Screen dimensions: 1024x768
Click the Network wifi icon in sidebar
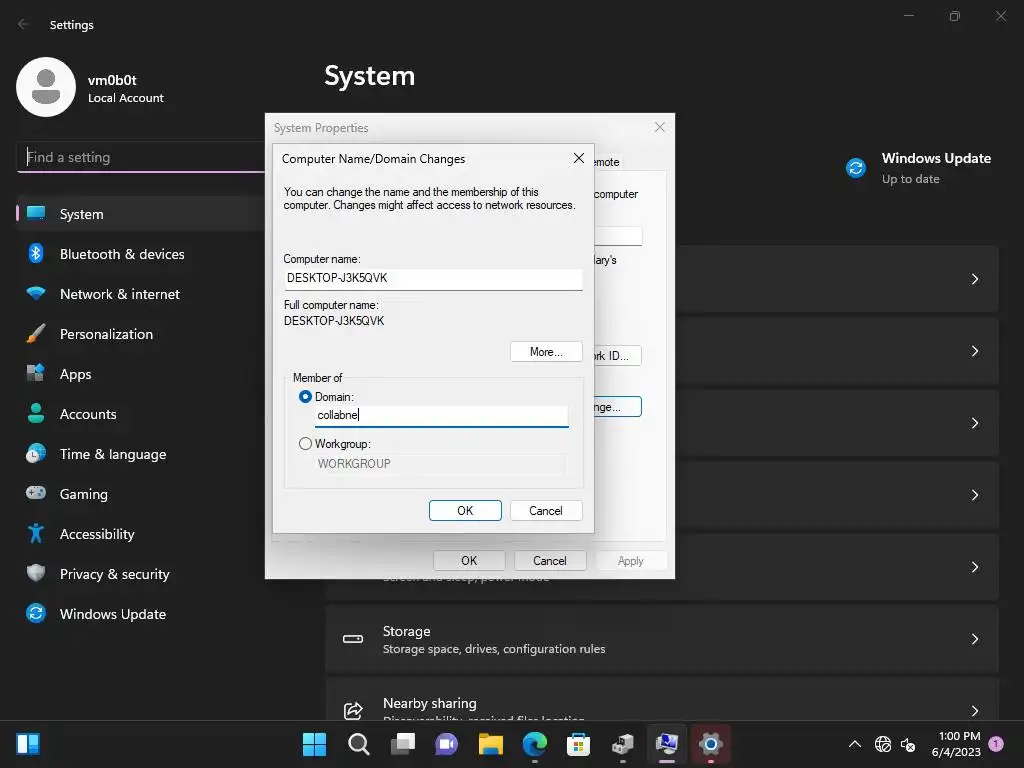click(x=36, y=293)
